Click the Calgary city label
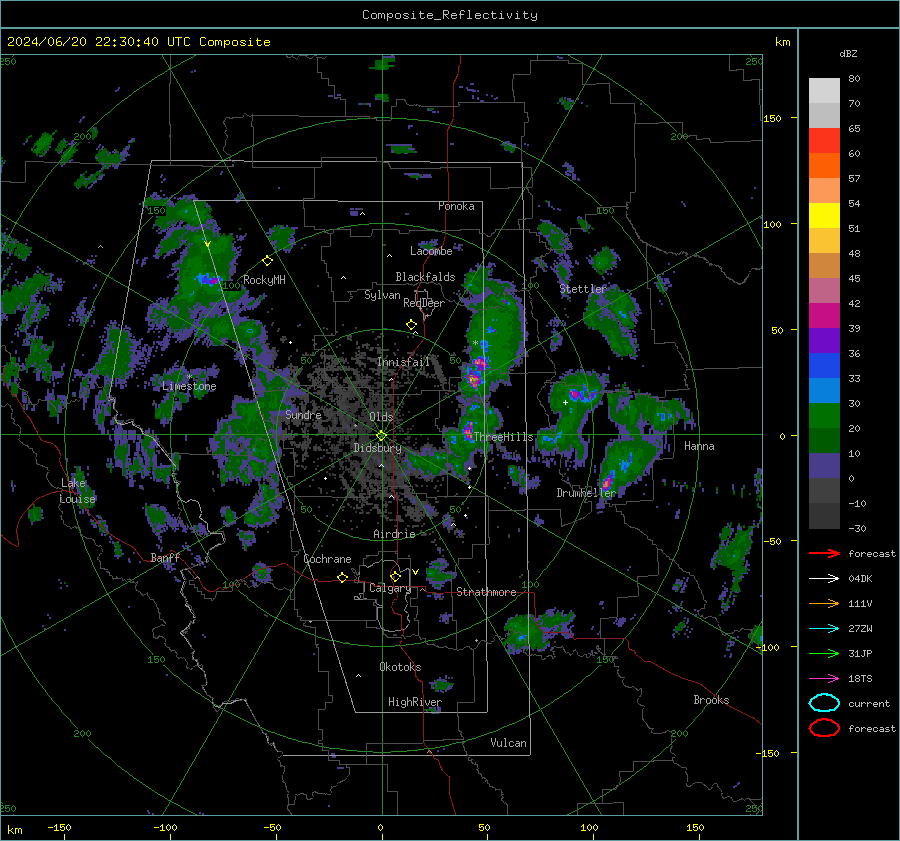This screenshot has width=900, height=841. 390,588
